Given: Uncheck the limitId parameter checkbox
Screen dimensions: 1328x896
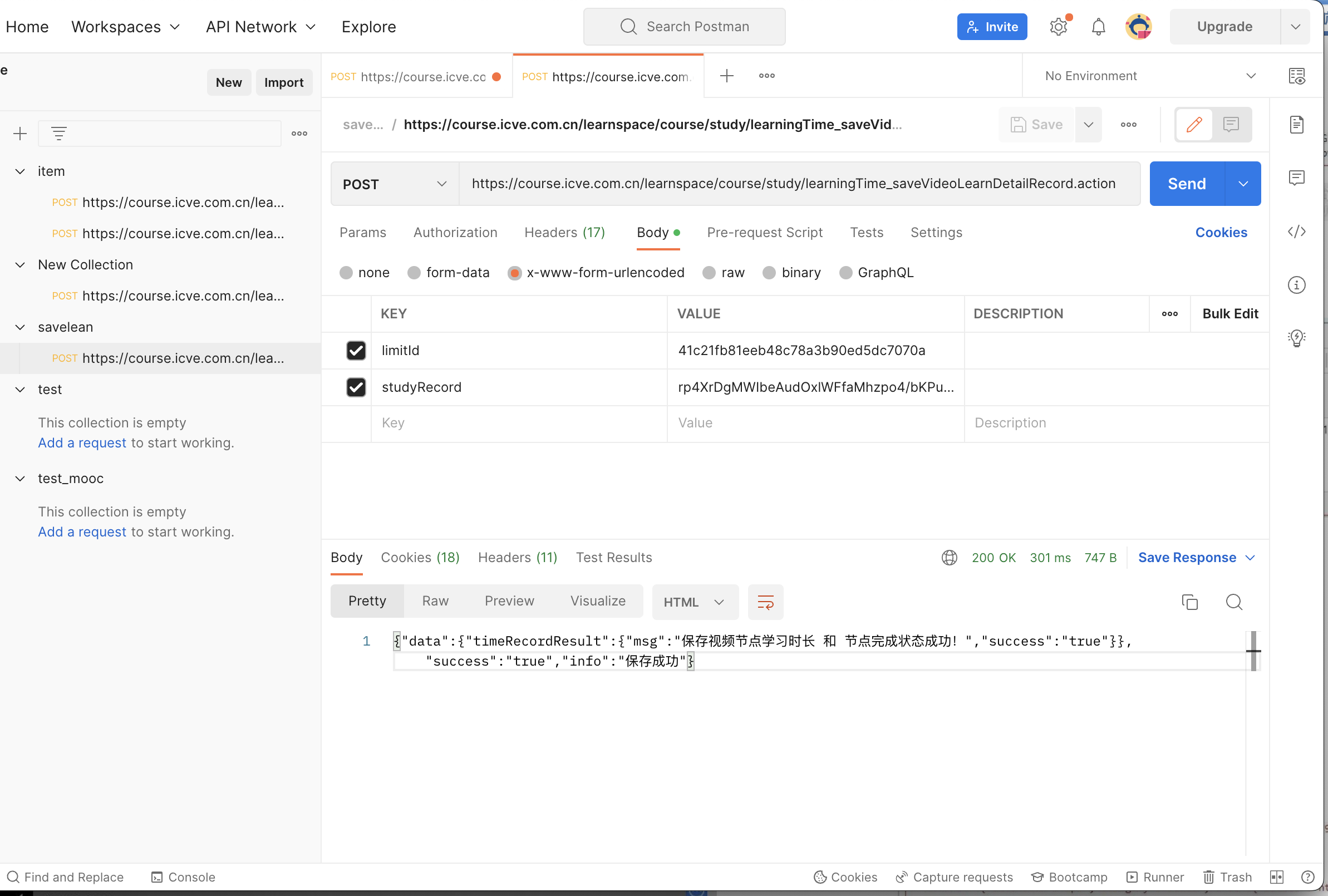Looking at the screenshot, I should tap(356, 350).
